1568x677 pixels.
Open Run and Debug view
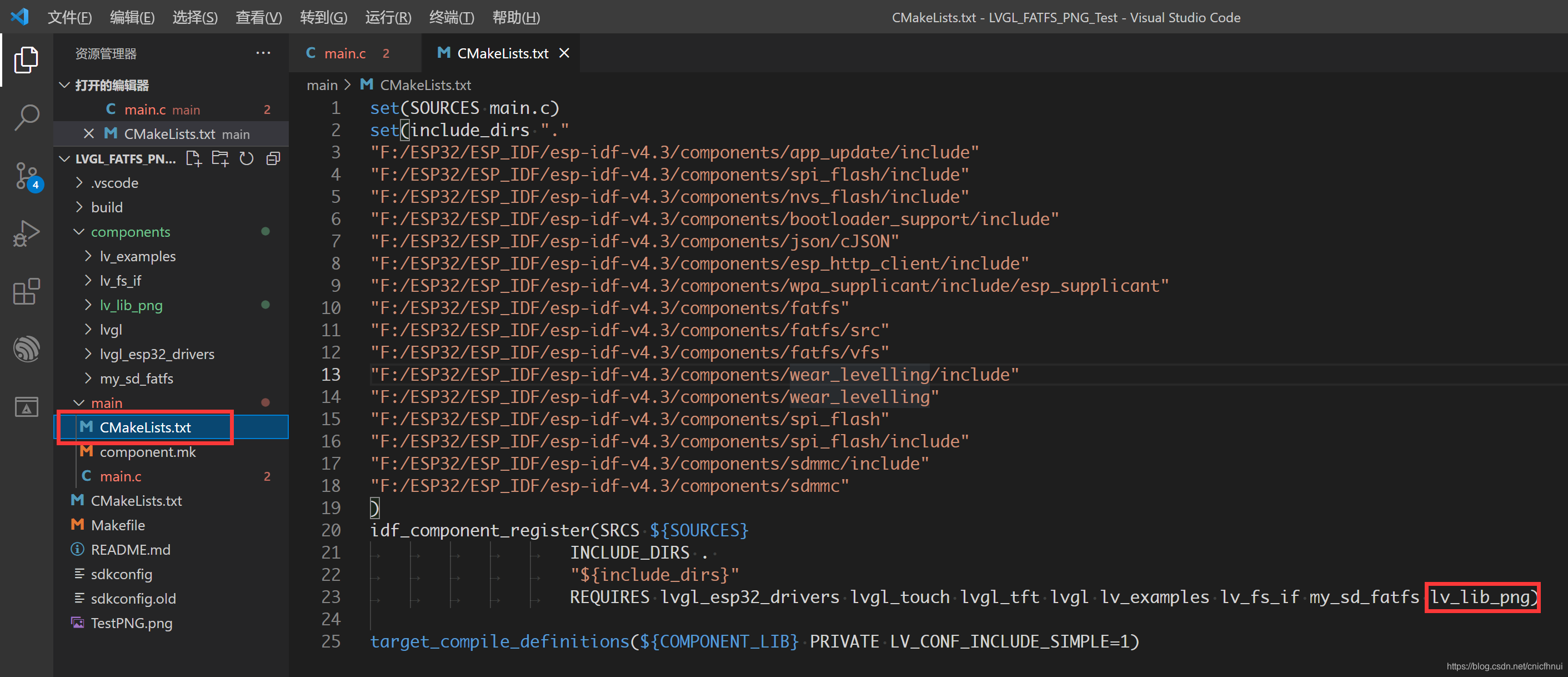[x=26, y=233]
